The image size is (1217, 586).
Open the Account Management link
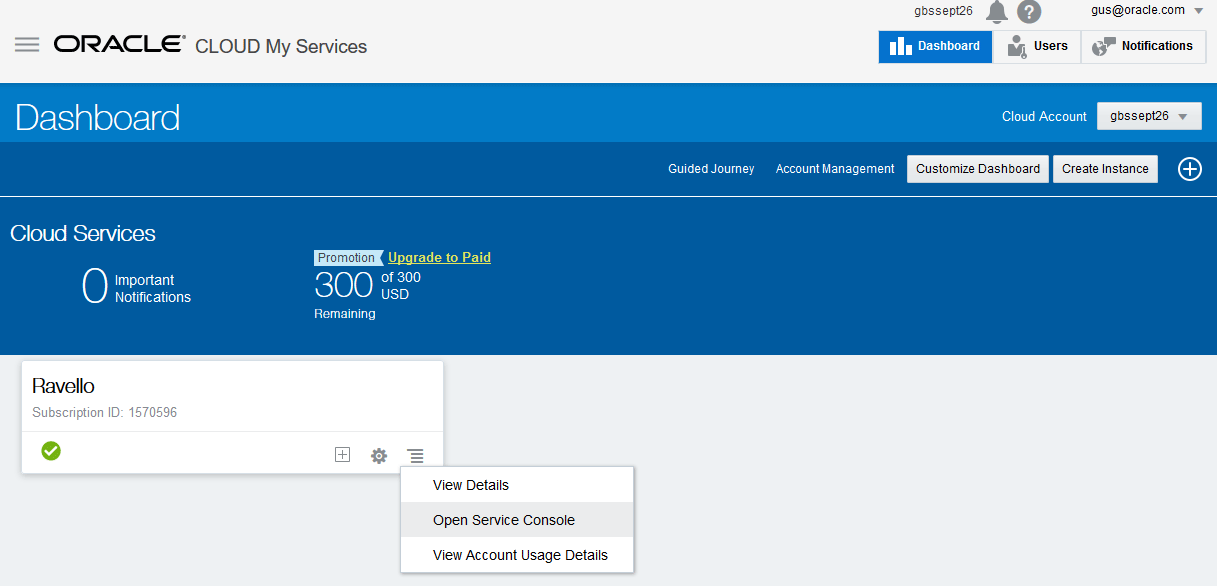[835, 169]
